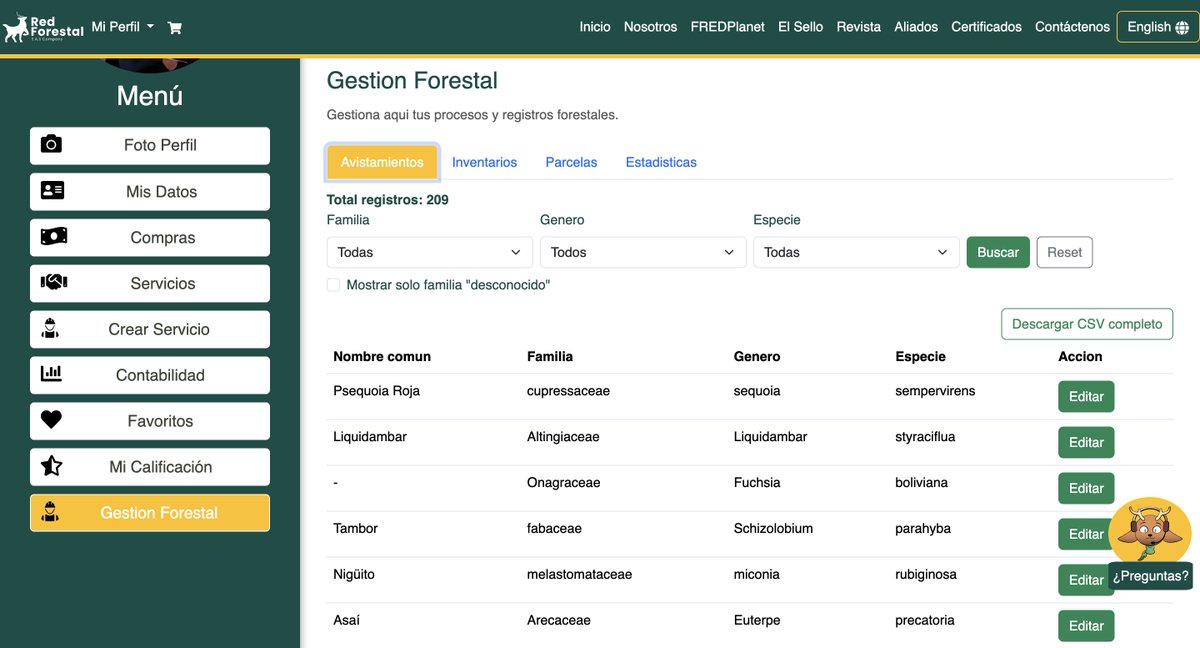Click the Red Forestal logo

pos(43,27)
